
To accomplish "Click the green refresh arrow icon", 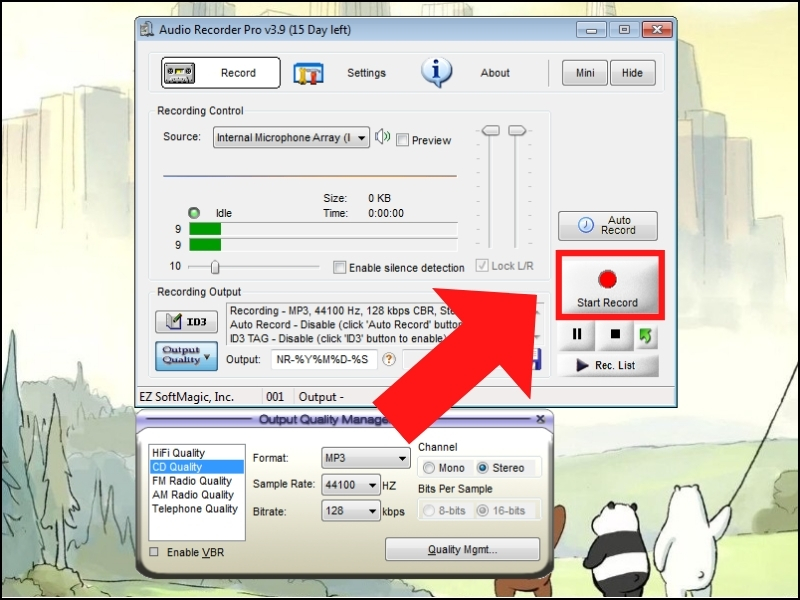I will point(646,334).
